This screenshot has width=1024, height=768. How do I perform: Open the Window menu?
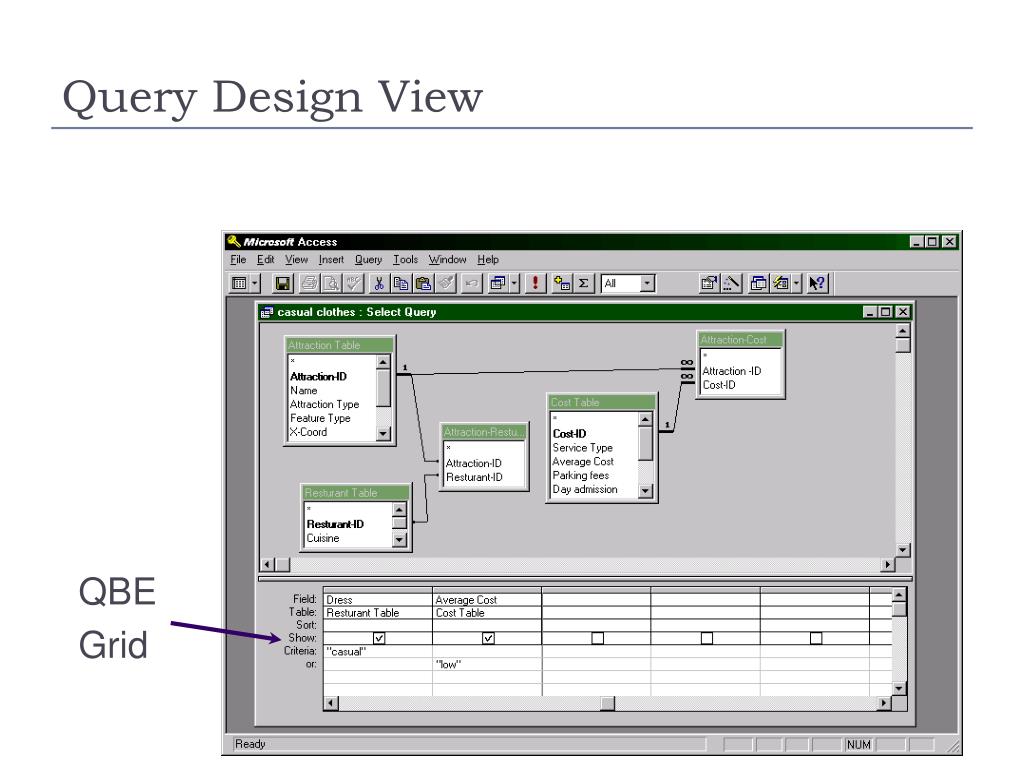pyautogui.click(x=447, y=259)
